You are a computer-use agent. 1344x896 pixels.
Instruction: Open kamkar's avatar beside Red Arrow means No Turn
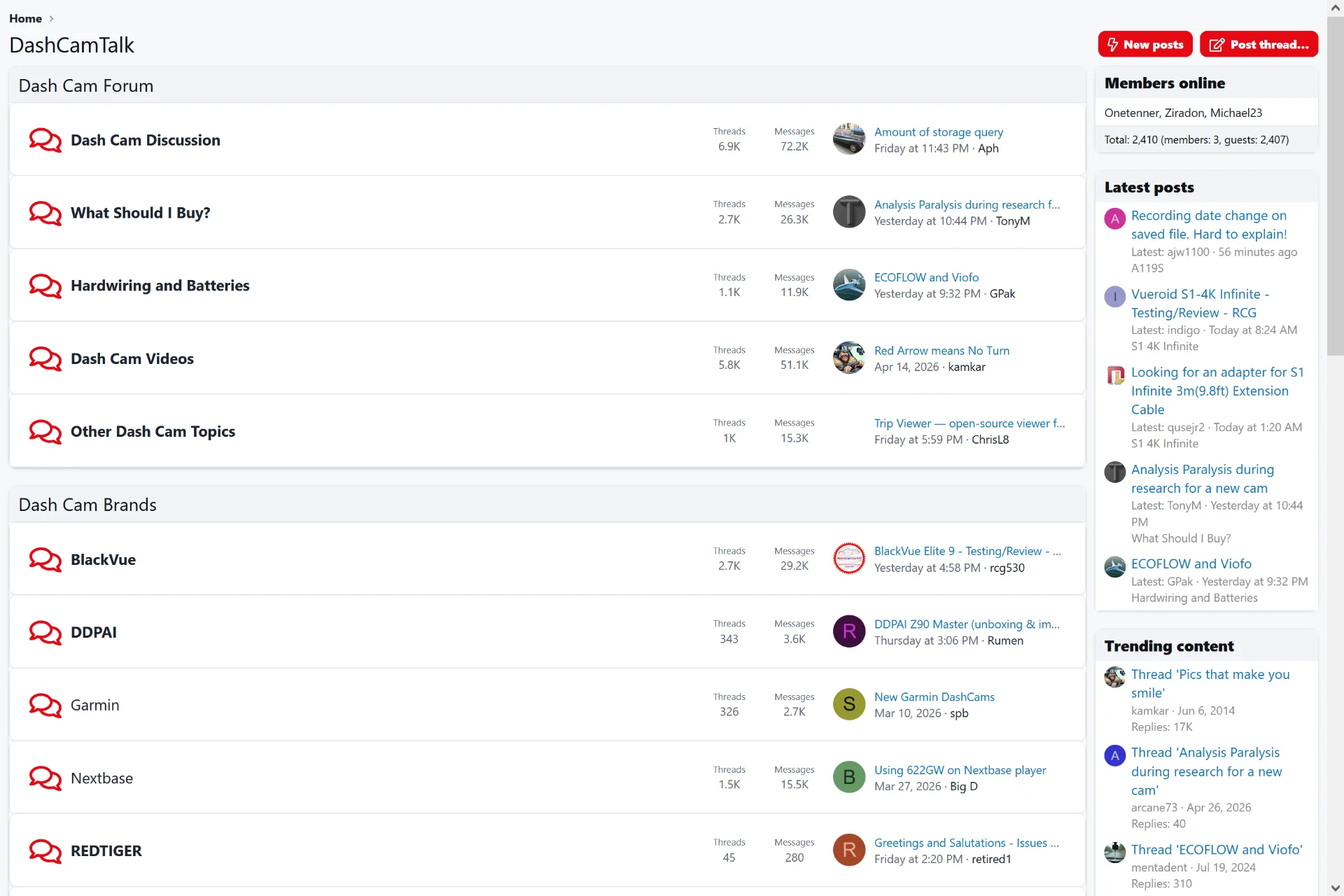tap(849, 358)
